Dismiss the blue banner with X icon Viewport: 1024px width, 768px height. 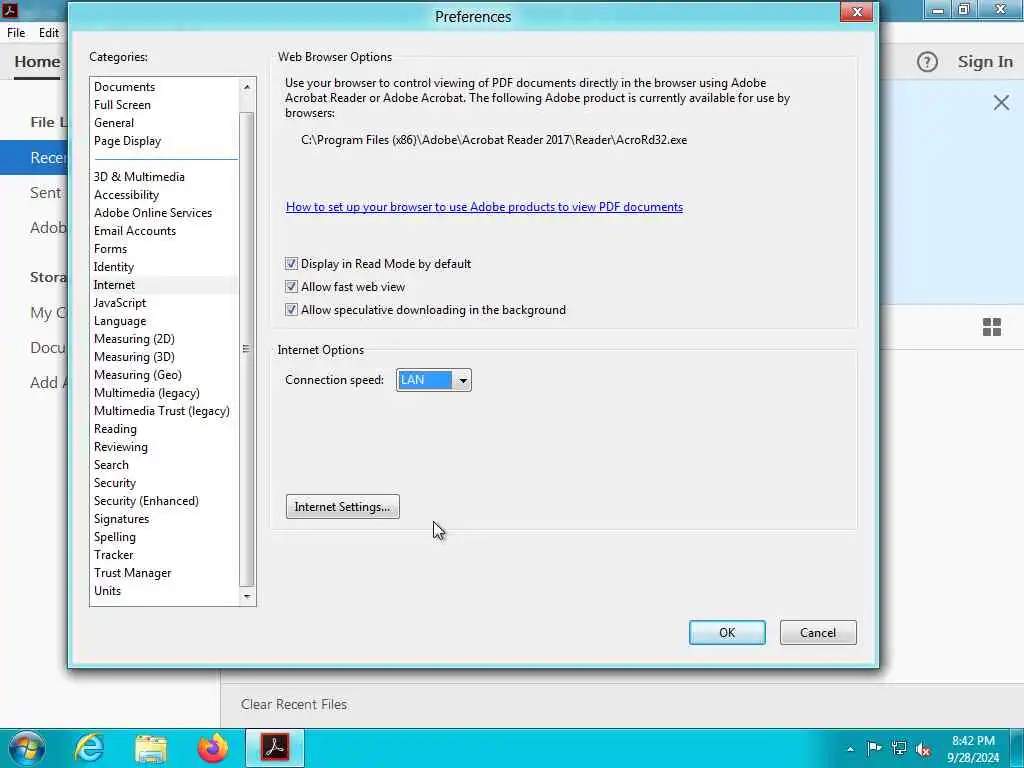(1001, 103)
